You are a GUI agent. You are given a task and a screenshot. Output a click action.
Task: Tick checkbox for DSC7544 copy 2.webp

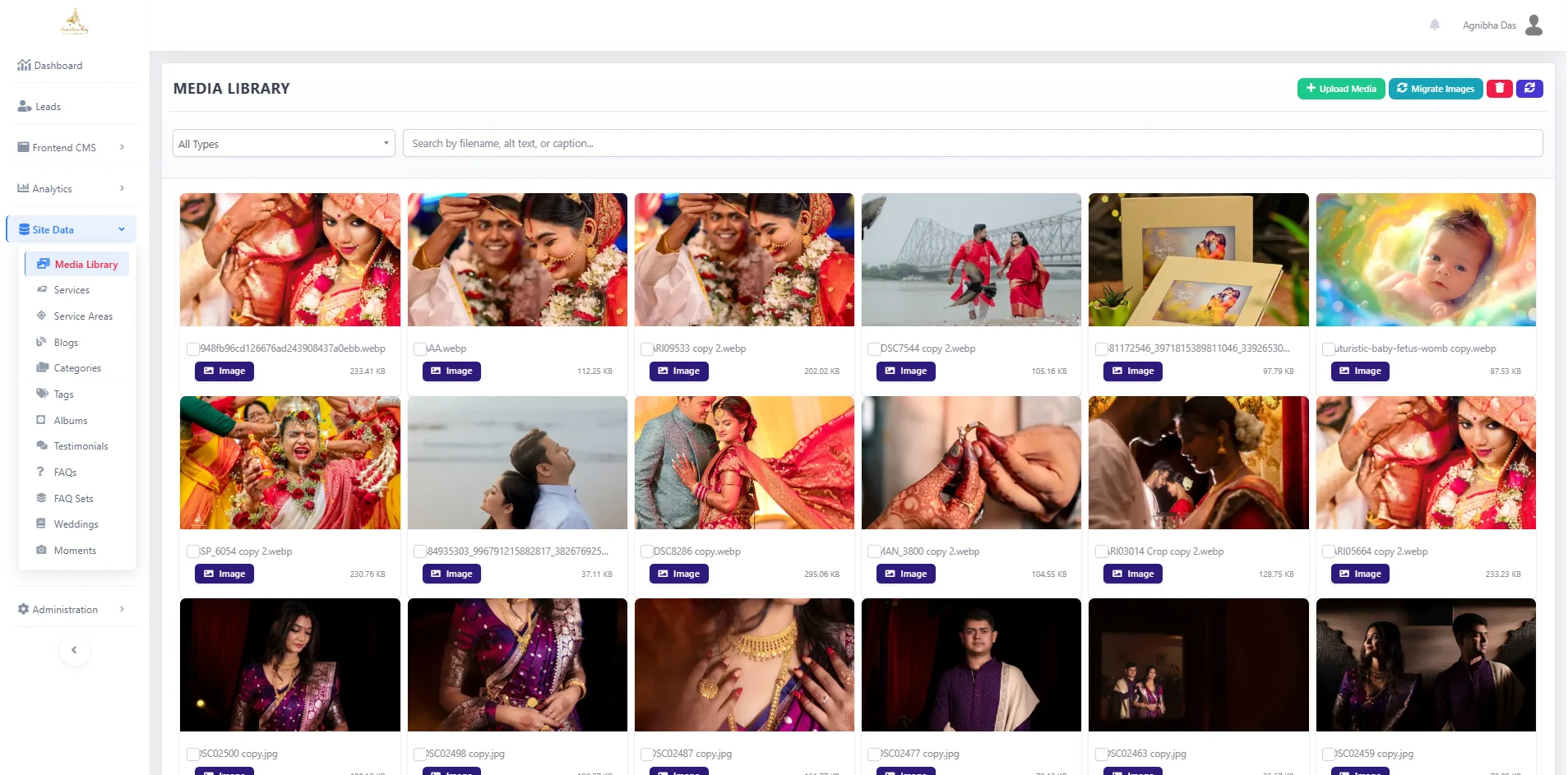coord(874,349)
